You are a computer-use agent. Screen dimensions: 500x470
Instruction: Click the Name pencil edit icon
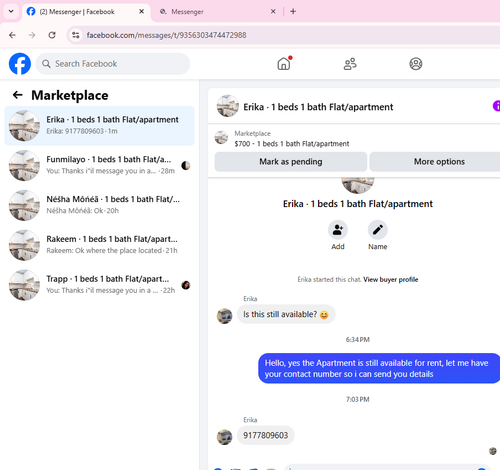click(x=378, y=230)
